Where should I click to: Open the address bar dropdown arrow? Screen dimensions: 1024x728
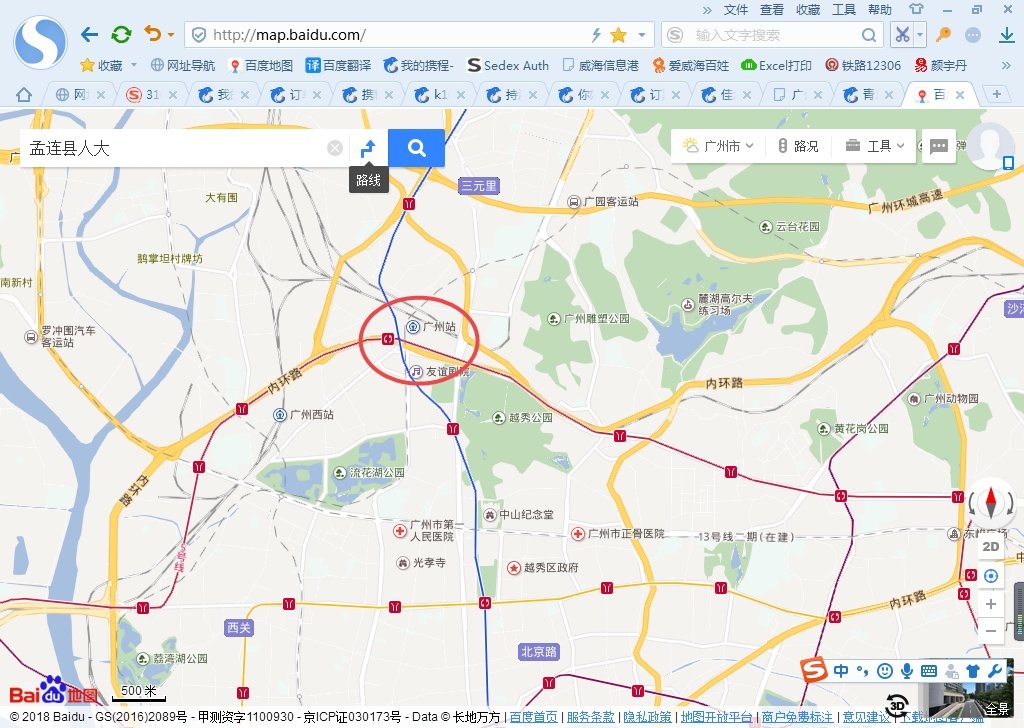[642, 35]
